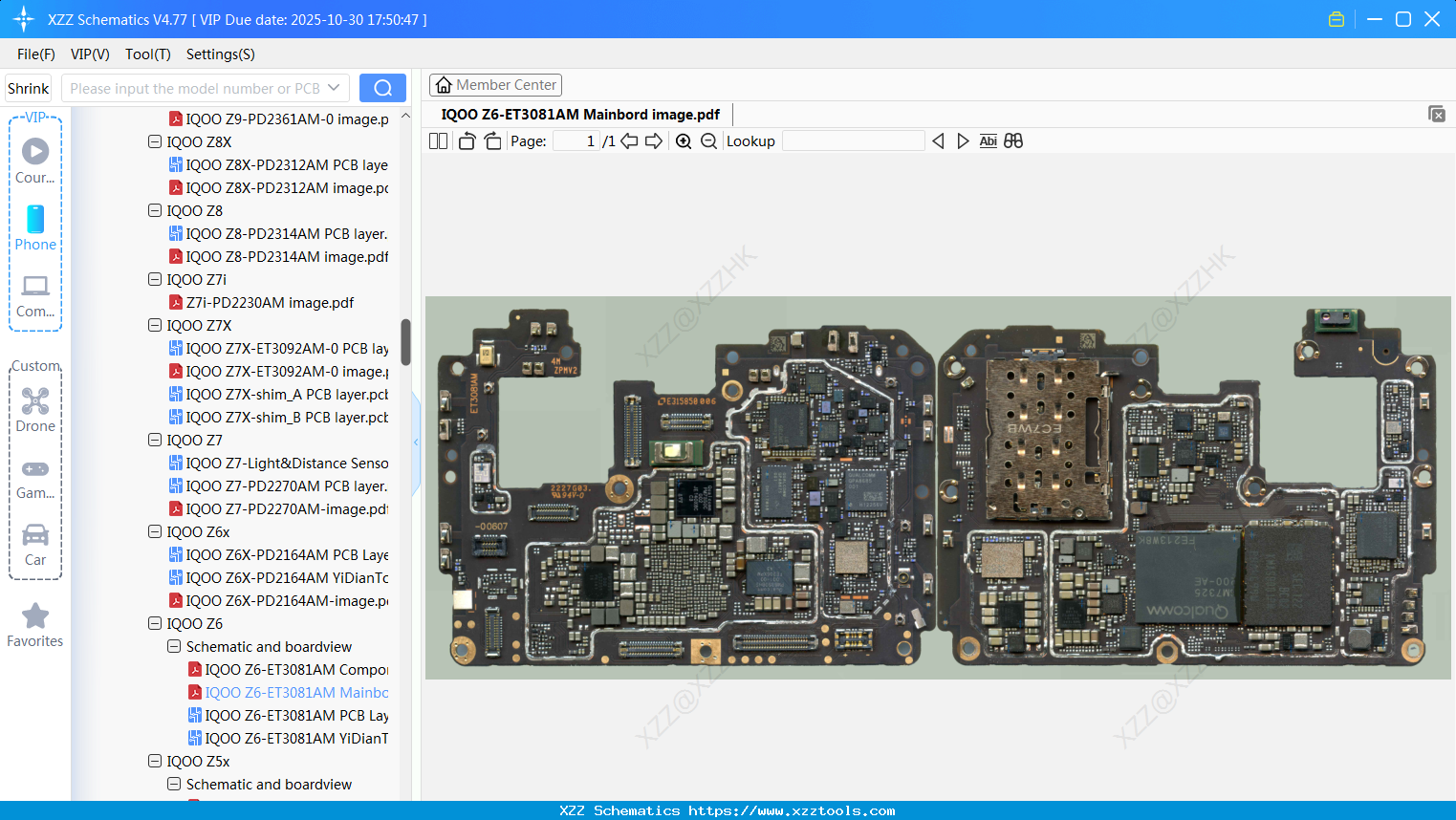Open the Member Center

(x=495, y=84)
